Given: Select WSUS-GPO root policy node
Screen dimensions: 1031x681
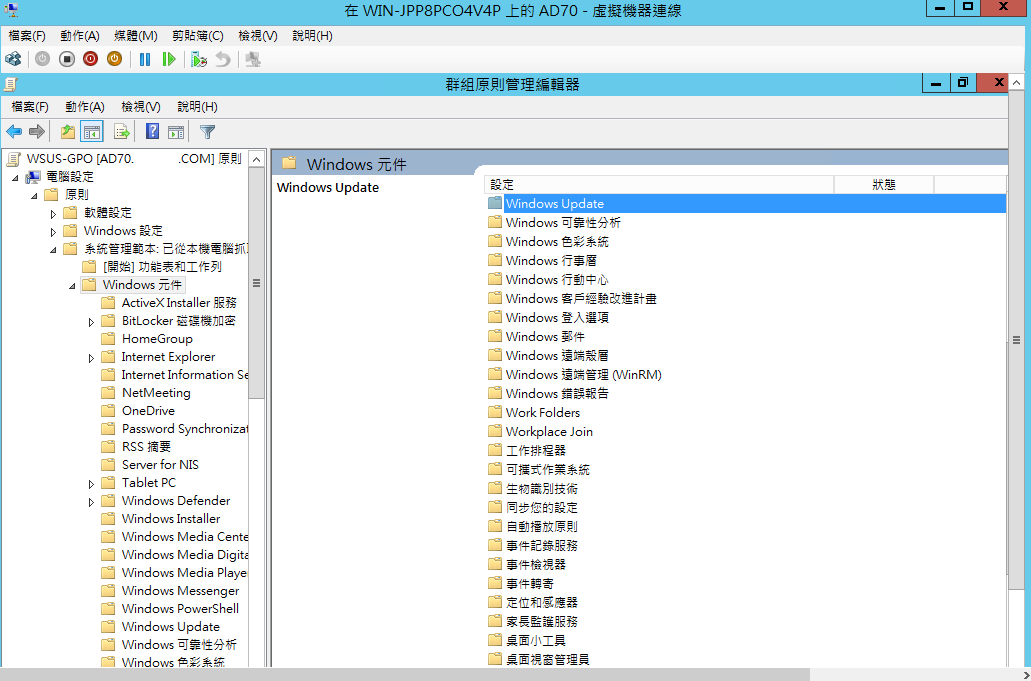Looking at the screenshot, I should click(133, 158).
